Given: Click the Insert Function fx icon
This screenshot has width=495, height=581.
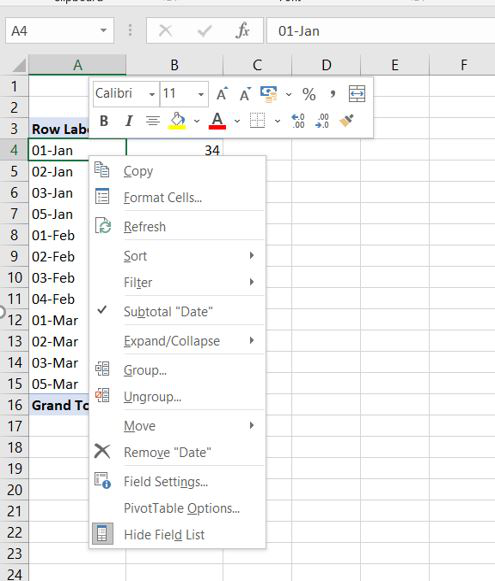Looking at the screenshot, I should click(243, 31).
